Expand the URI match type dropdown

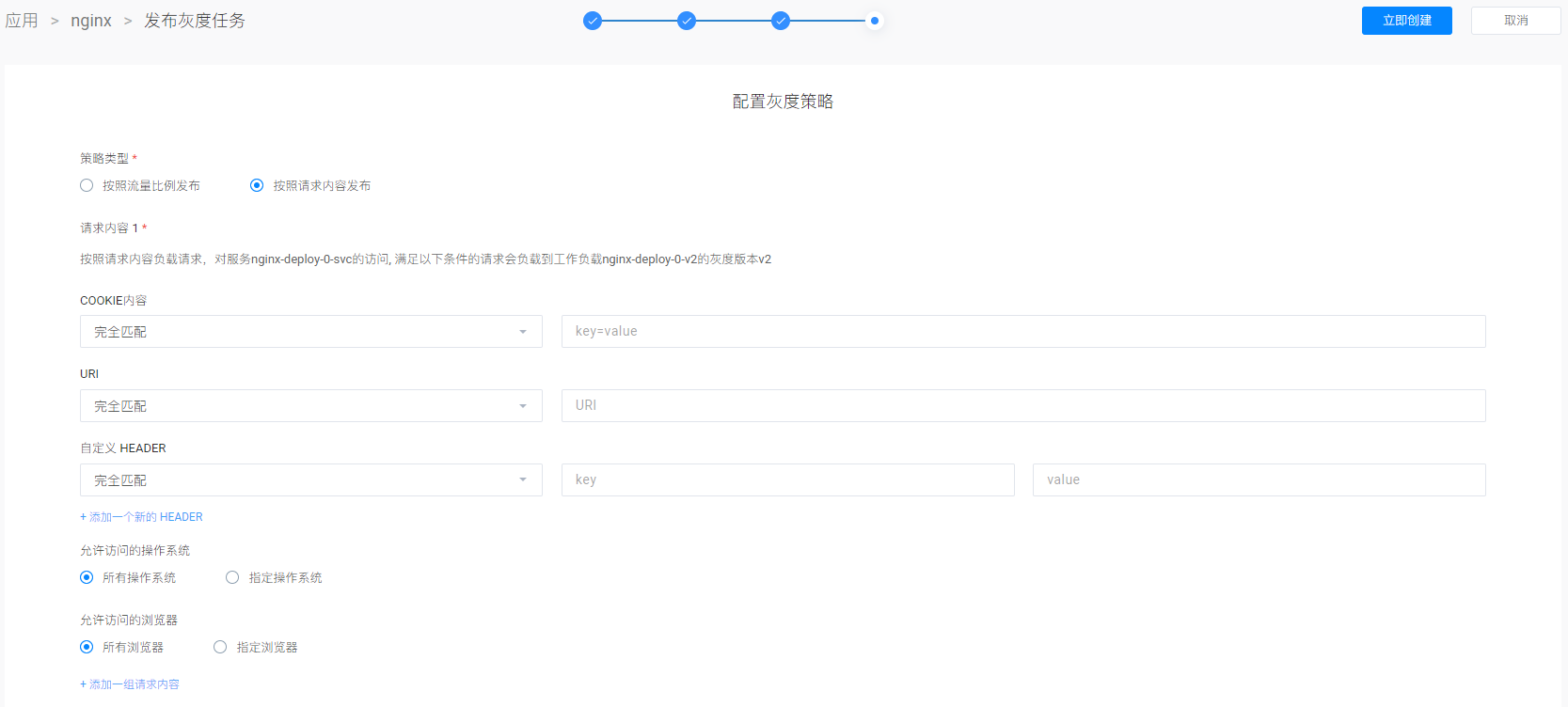[x=310, y=406]
